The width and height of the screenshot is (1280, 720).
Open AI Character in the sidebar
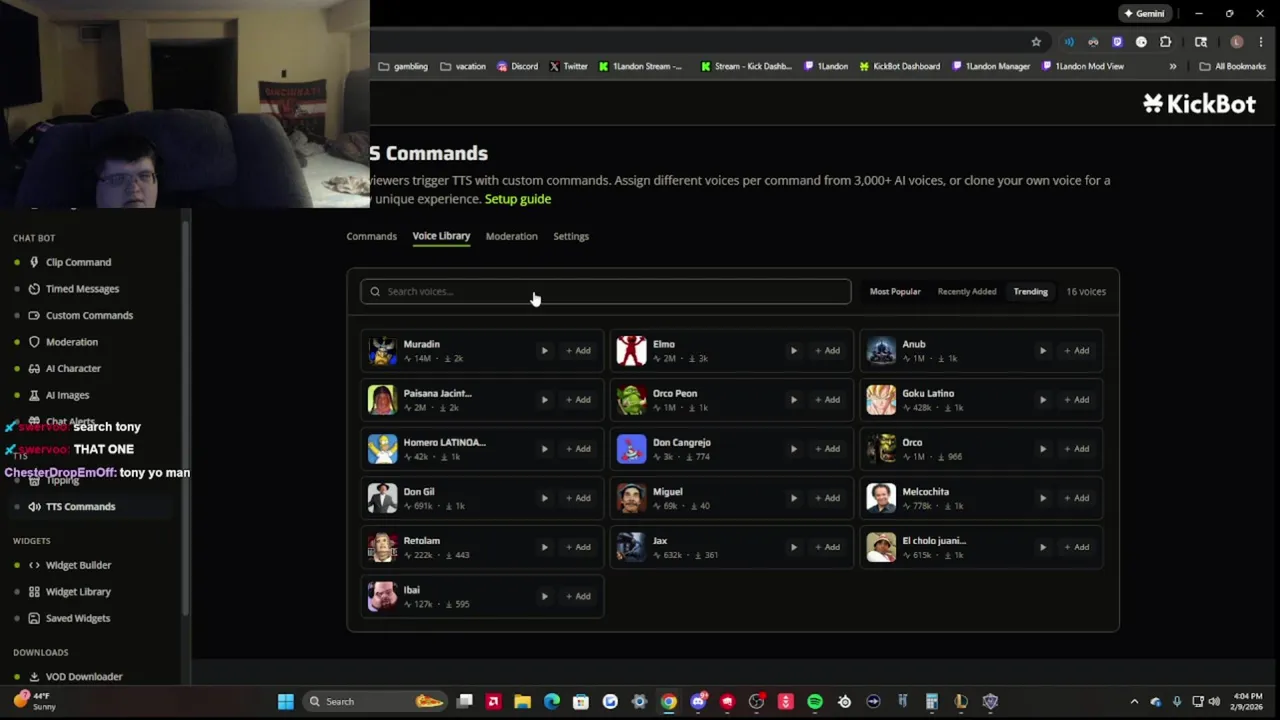click(x=73, y=368)
